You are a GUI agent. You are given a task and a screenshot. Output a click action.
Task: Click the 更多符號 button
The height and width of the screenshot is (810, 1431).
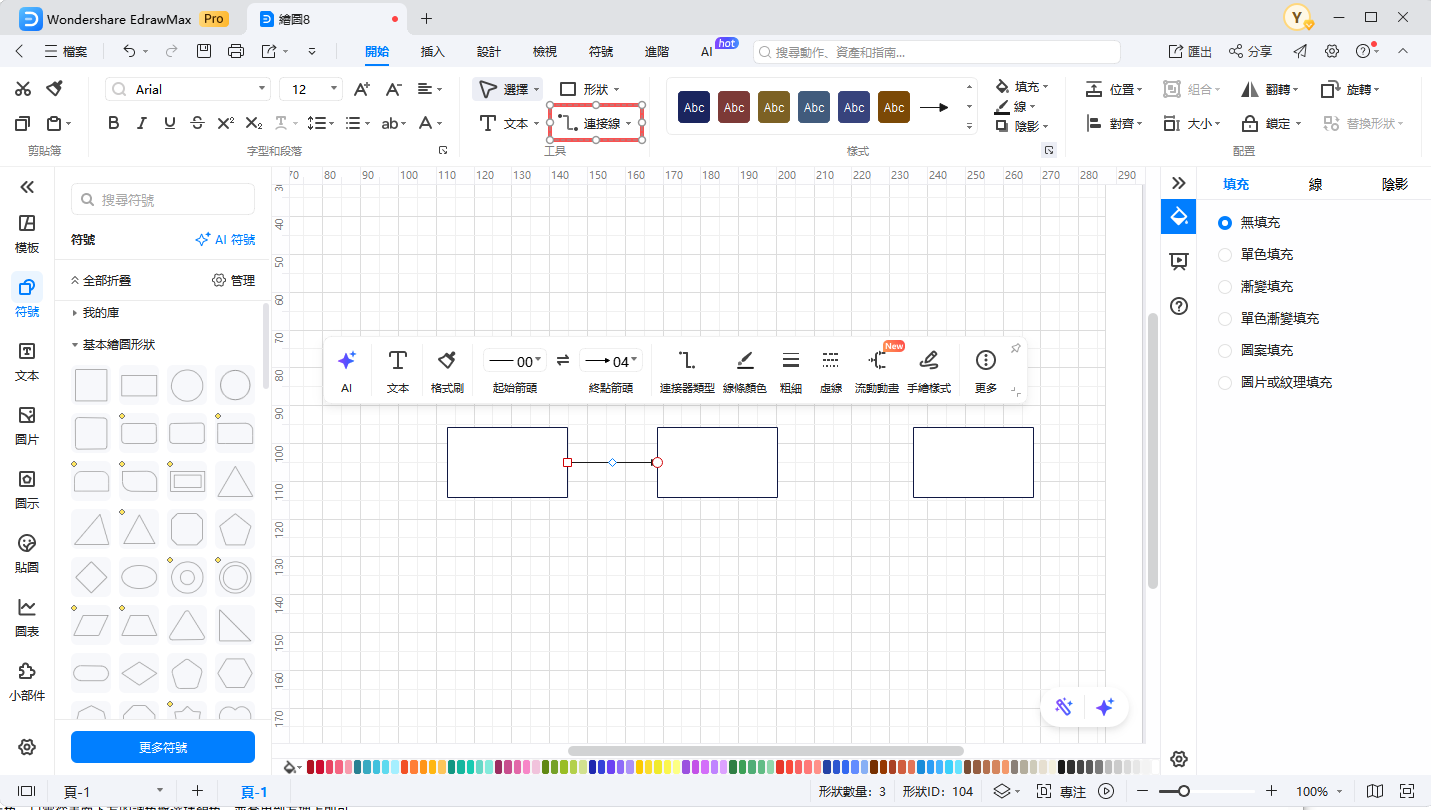(163, 747)
